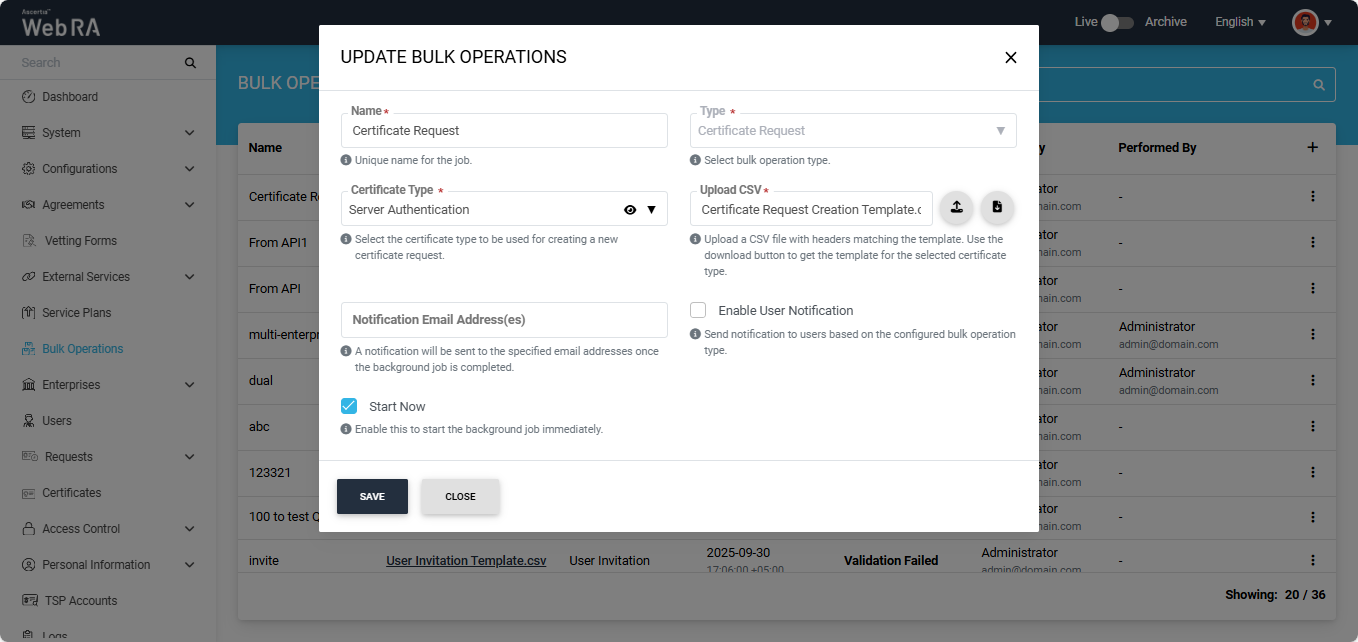Go to Certificates in the sidebar

click(72, 493)
